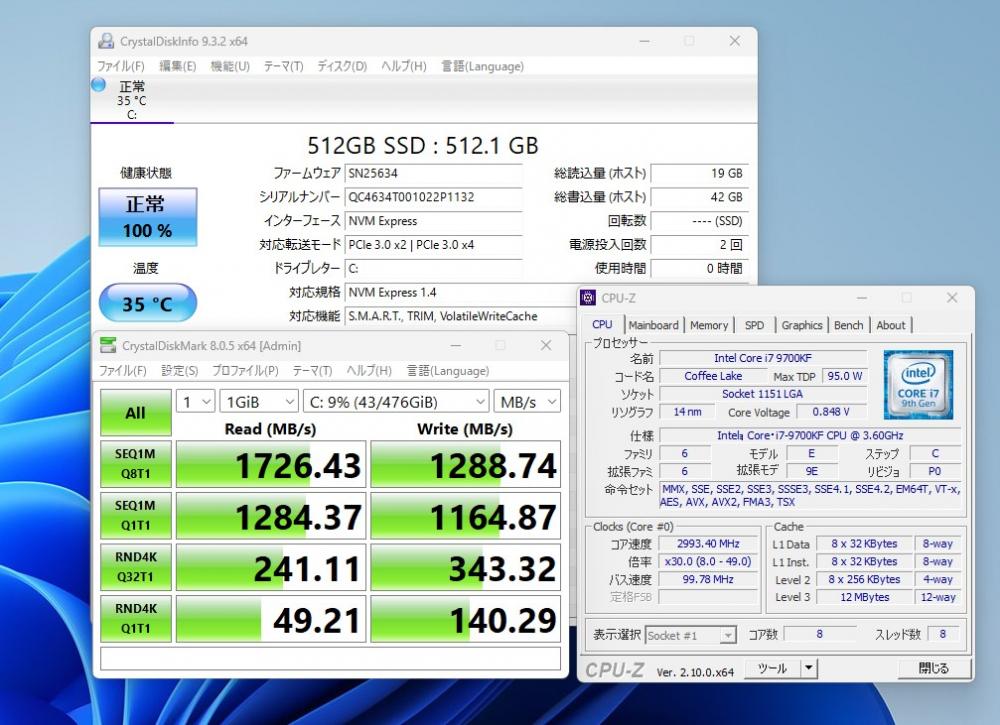Click the SEQ1M Q8T1 read result 1726.43
1000x725 pixels.
tap(271, 464)
